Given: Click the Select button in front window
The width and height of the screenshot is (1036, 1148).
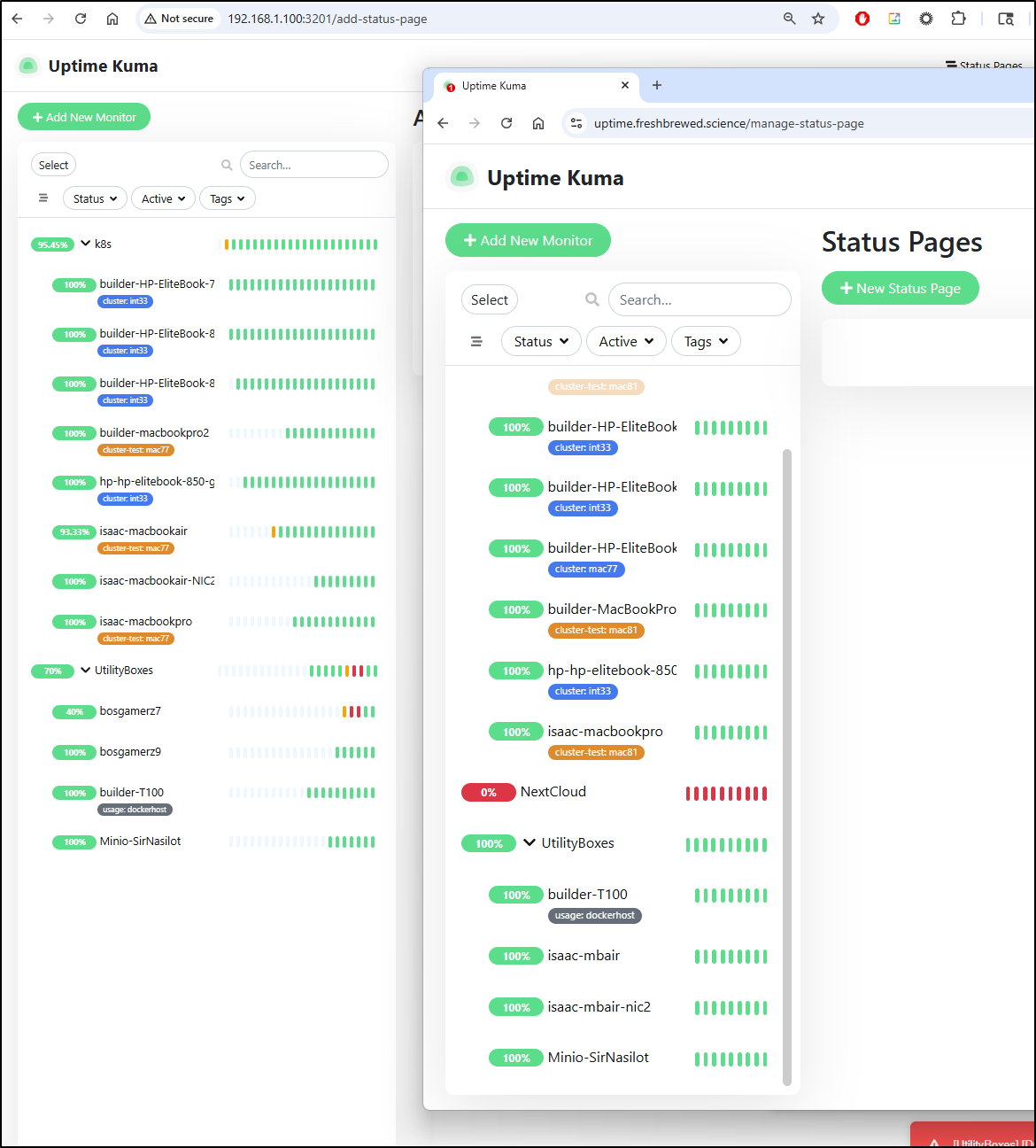Looking at the screenshot, I should click(x=489, y=299).
